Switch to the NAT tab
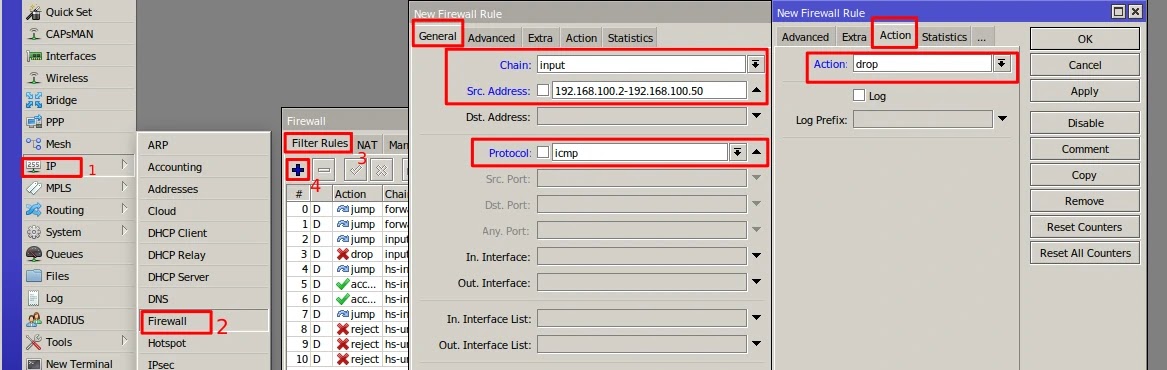Viewport: 1167px width, 370px height. point(367,145)
